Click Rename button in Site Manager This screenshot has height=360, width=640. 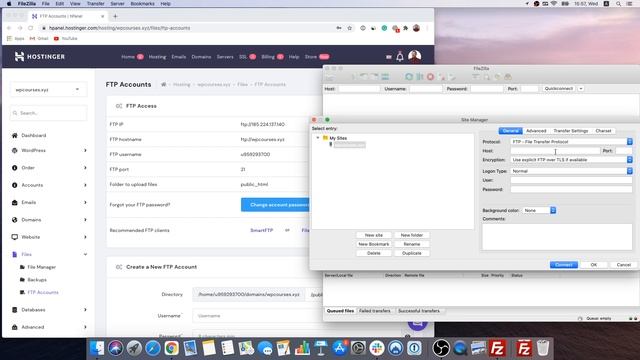[x=411, y=244]
